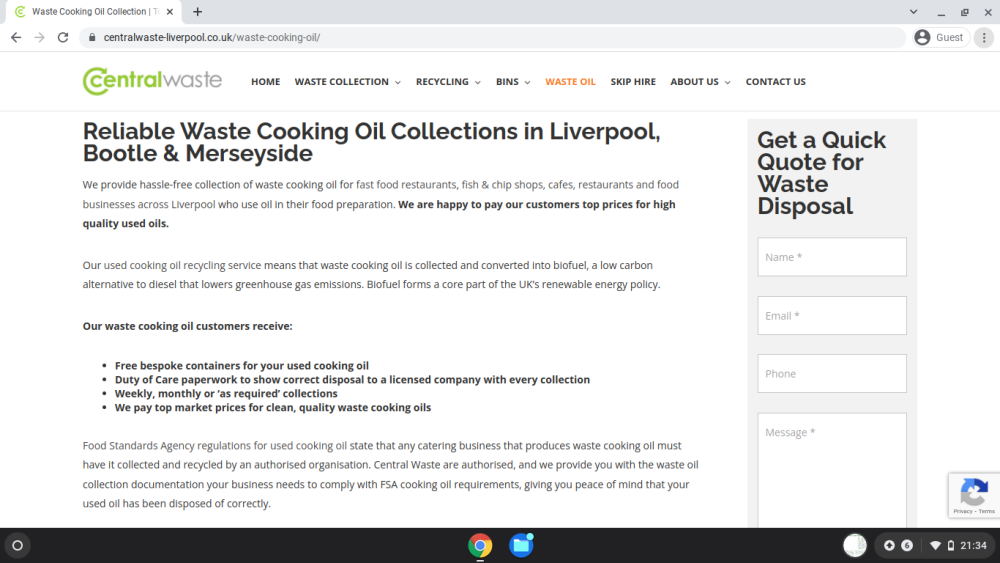Click the battery status icon
This screenshot has width=1000, height=563.
951,546
